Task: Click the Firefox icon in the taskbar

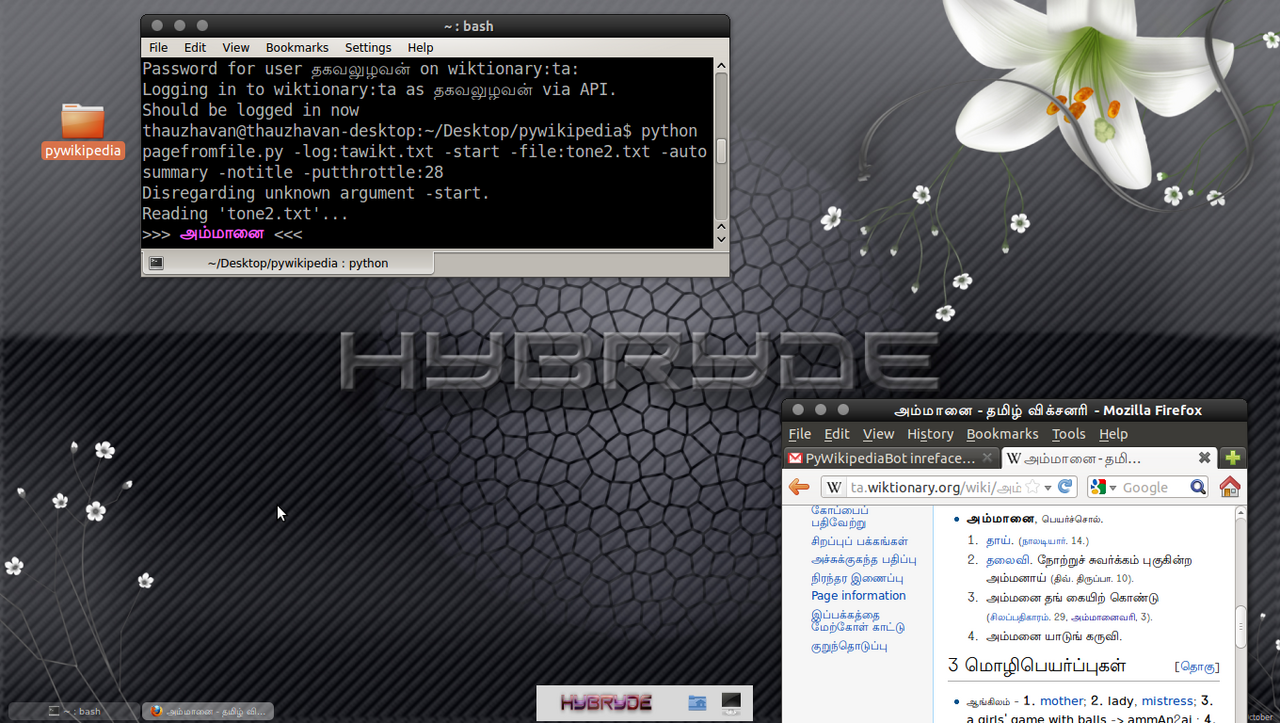Action: coord(156,711)
